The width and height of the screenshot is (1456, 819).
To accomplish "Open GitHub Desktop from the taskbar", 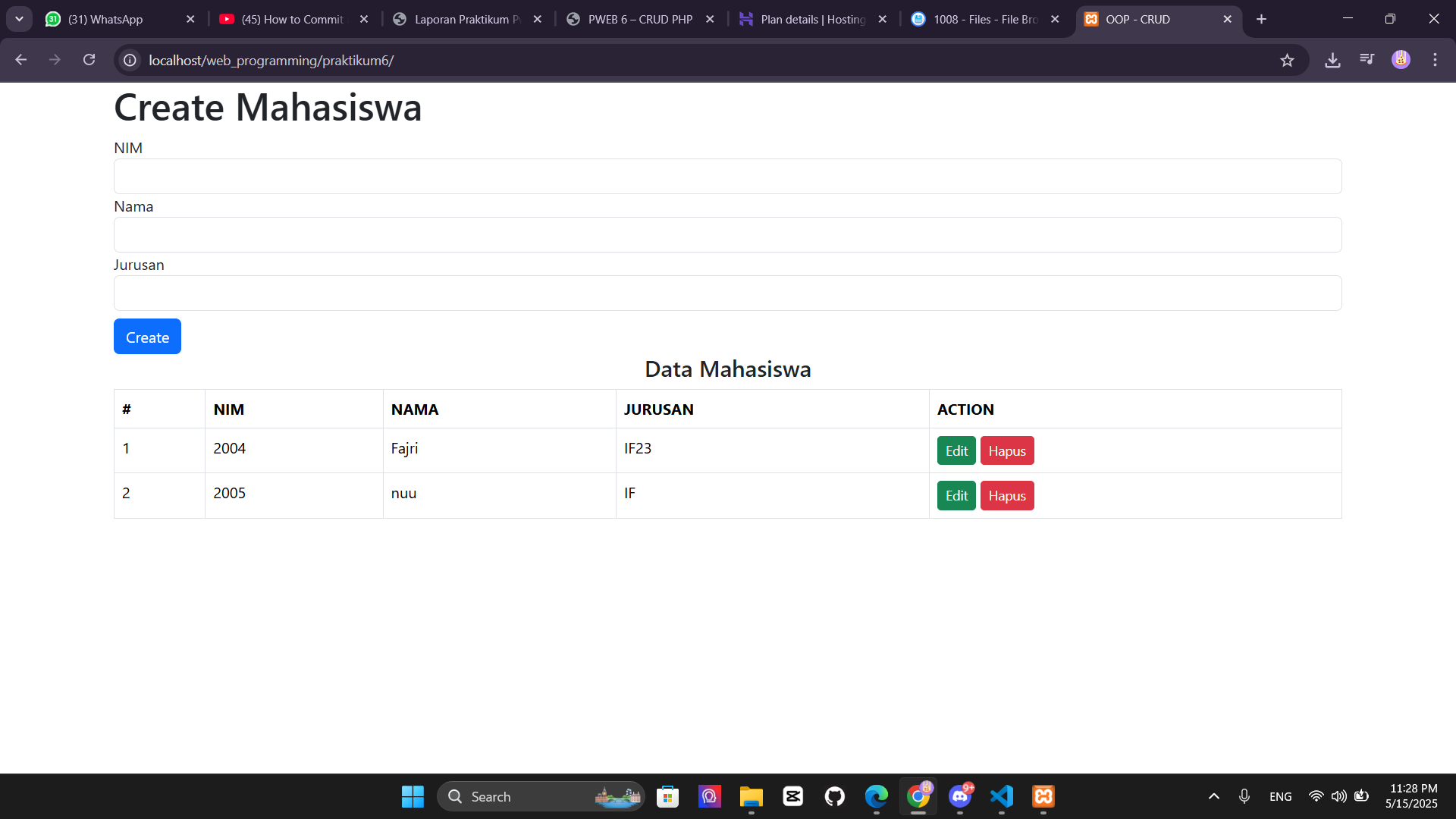I will 835,796.
